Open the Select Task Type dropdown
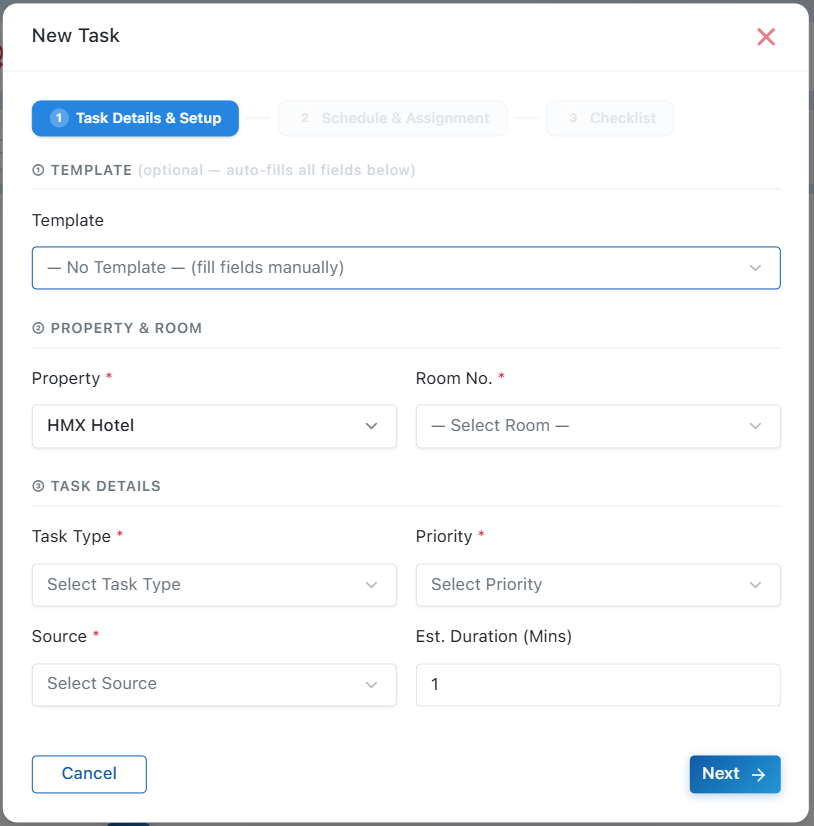Image resolution: width=814 pixels, height=826 pixels. coord(214,585)
